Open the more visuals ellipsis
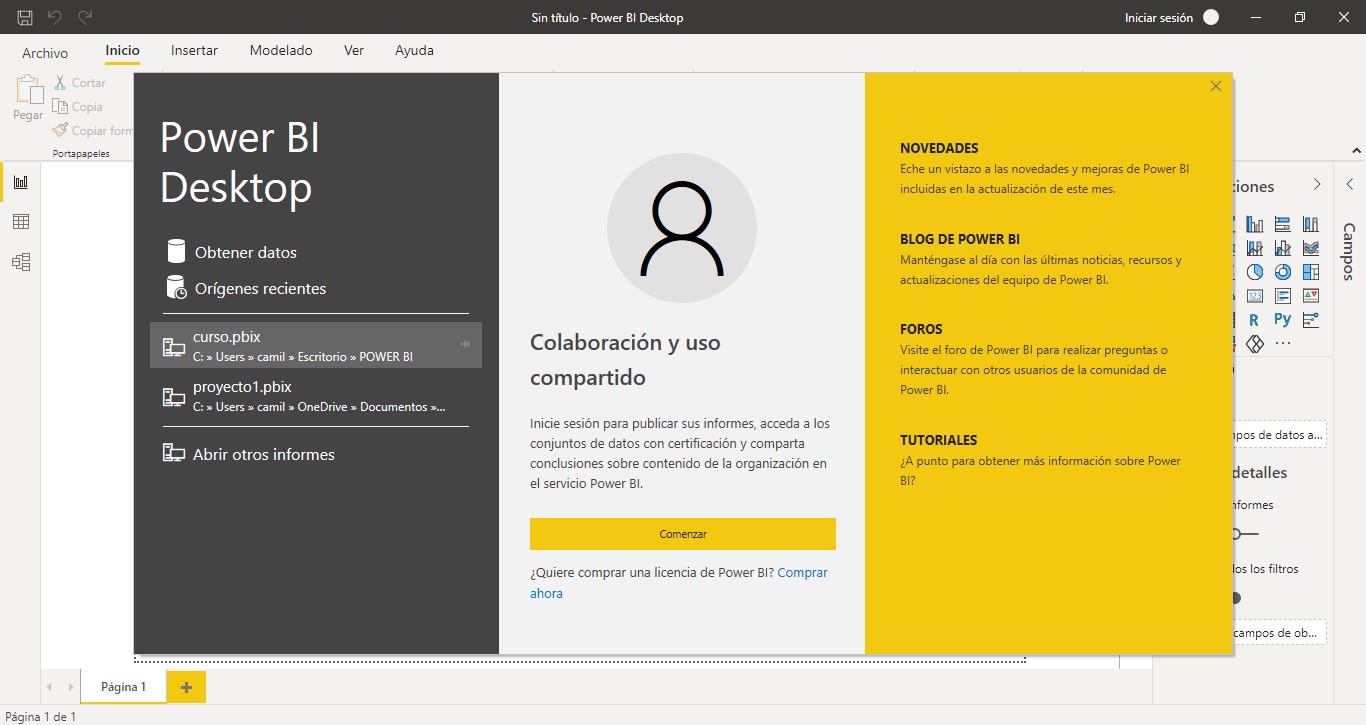The image size is (1366, 725). click(1283, 344)
